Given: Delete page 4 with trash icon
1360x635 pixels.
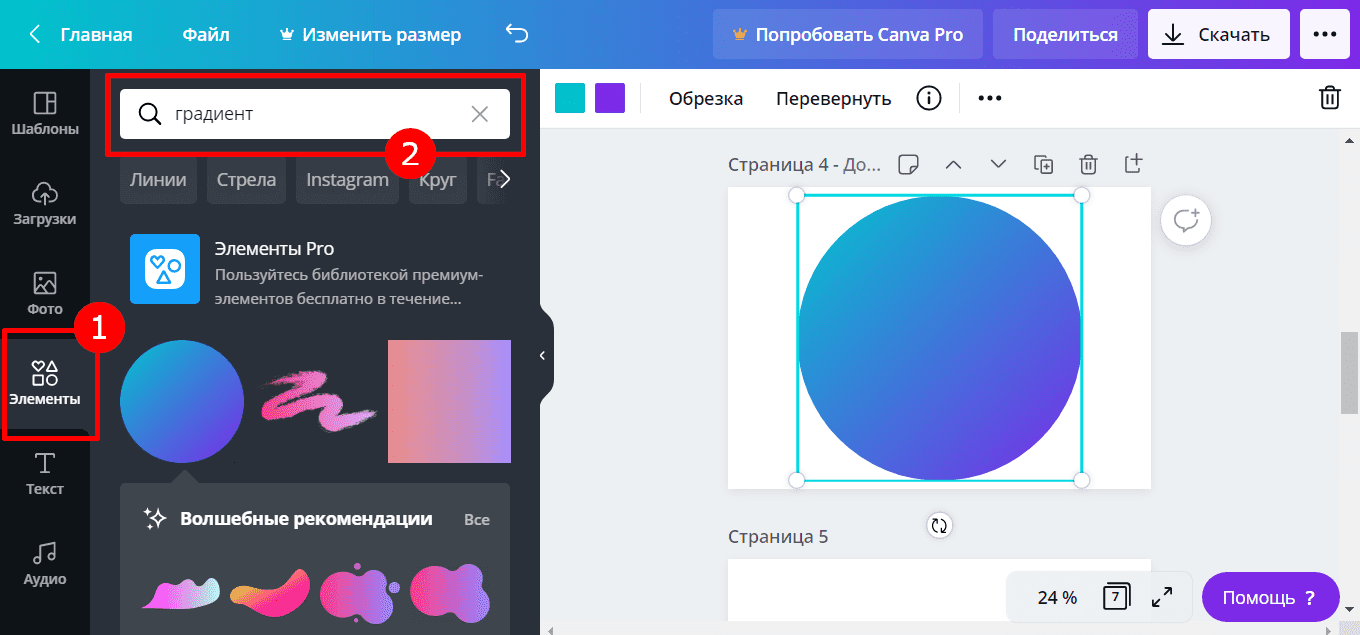Looking at the screenshot, I should coord(1089,164).
